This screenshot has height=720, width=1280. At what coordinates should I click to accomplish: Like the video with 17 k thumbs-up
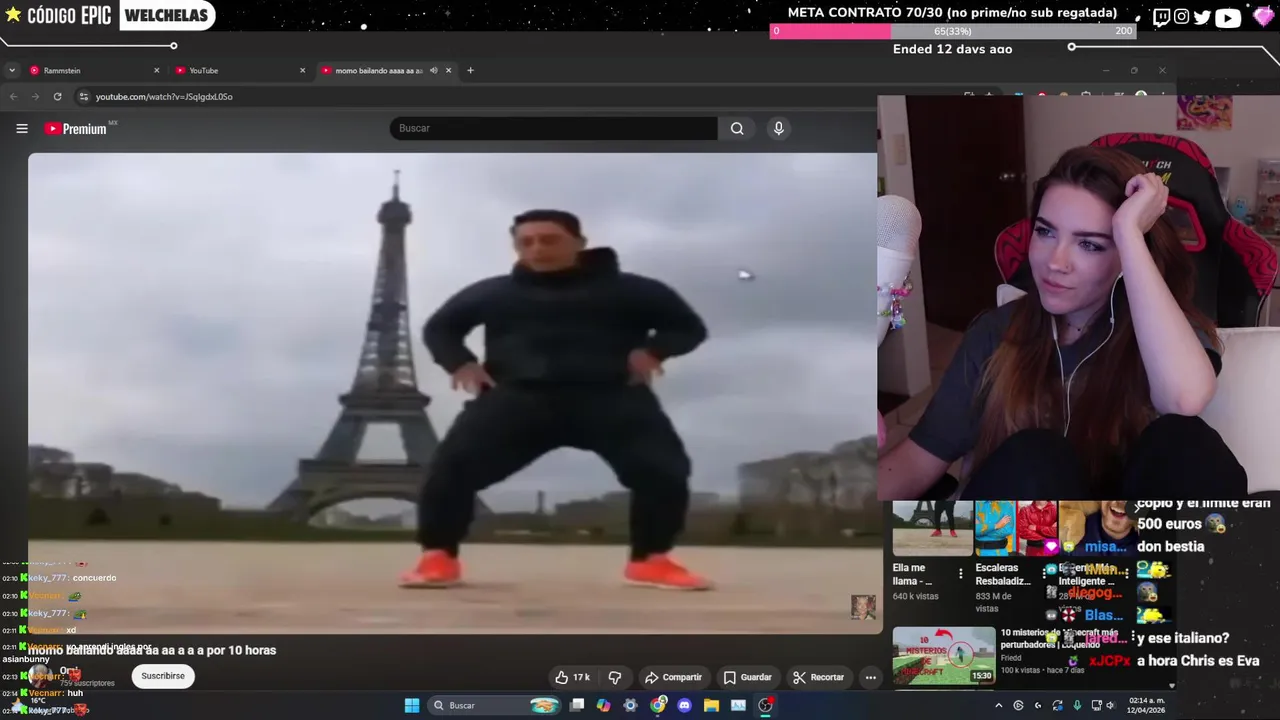[x=572, y=677]
